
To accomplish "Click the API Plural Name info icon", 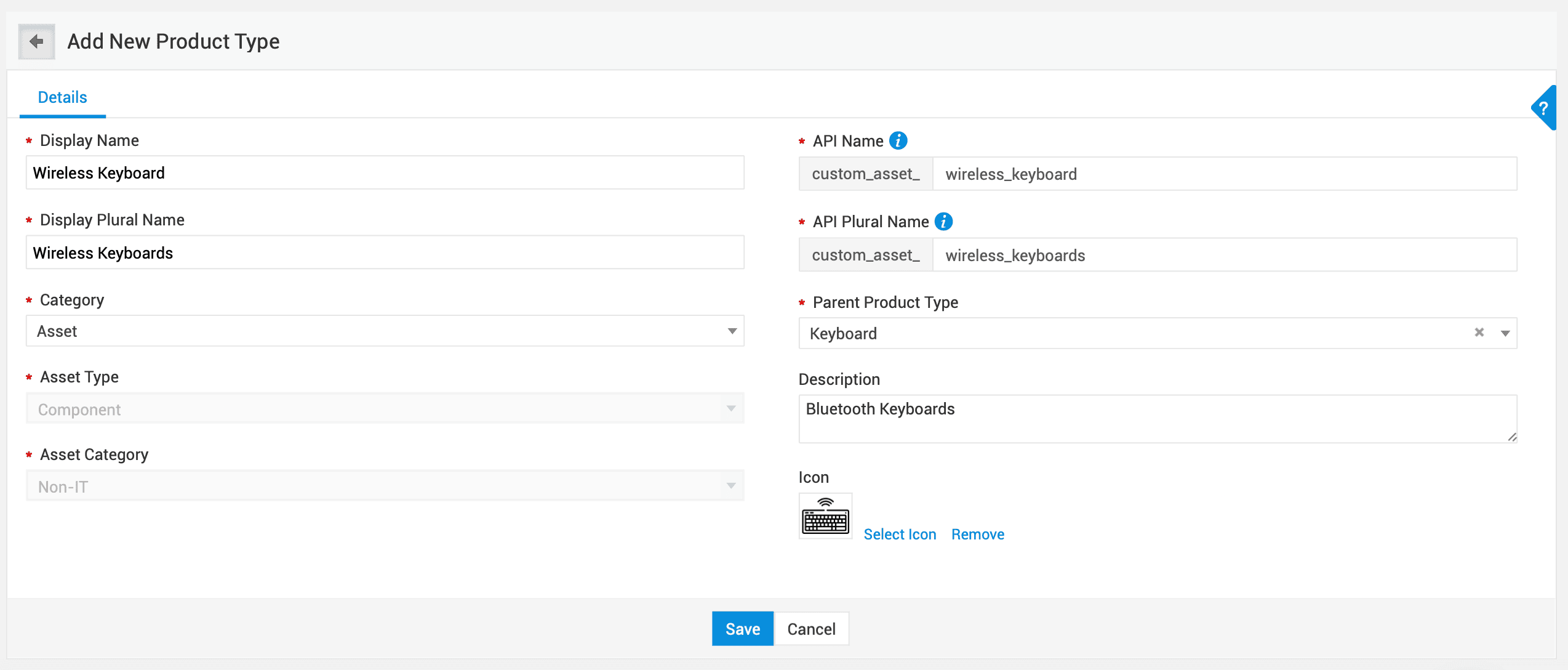I will [943, 222].
